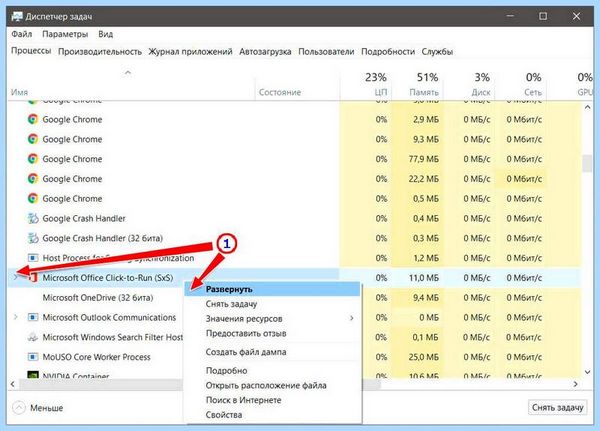This screenshot has height=431, width=600.
Task: Expand the Microsoft Office Click-to-Run row chevron
Action: 16,277
